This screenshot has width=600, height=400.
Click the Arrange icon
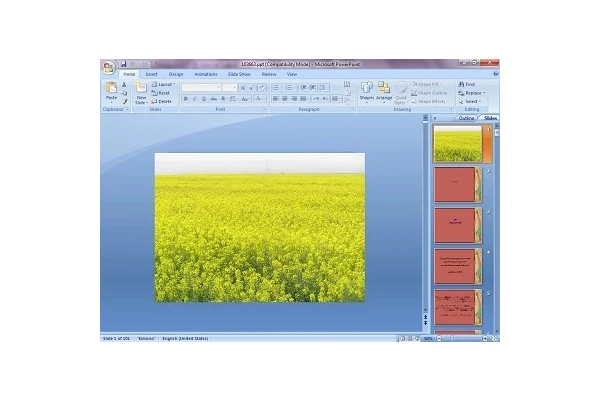[384, 90]
